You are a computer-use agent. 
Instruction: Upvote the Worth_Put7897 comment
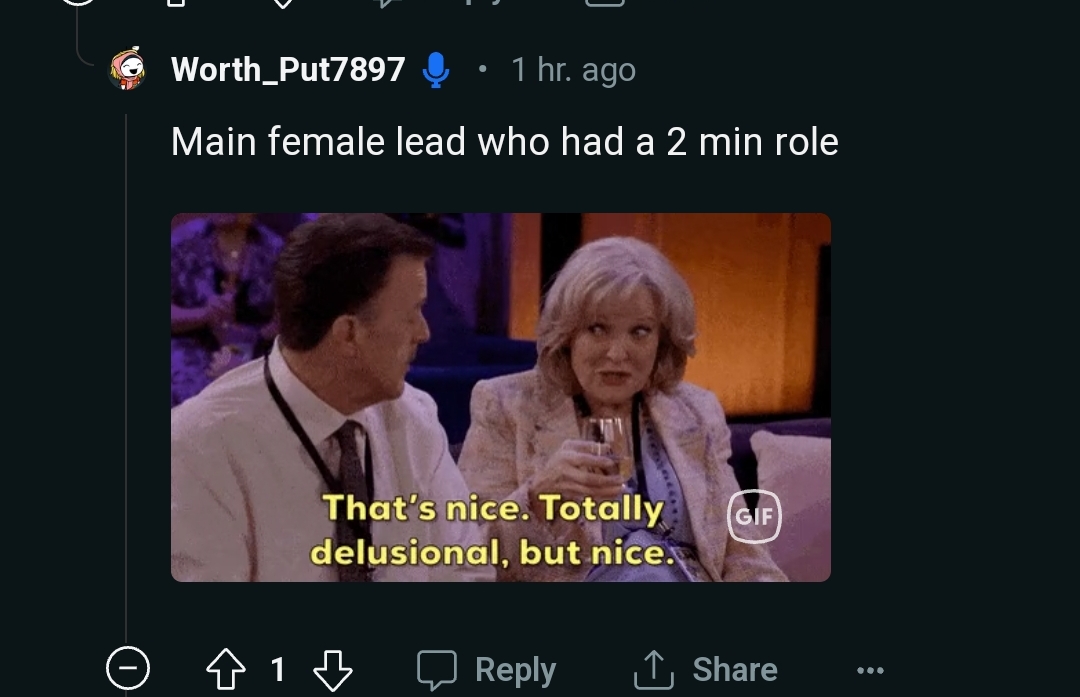[225, 669]
